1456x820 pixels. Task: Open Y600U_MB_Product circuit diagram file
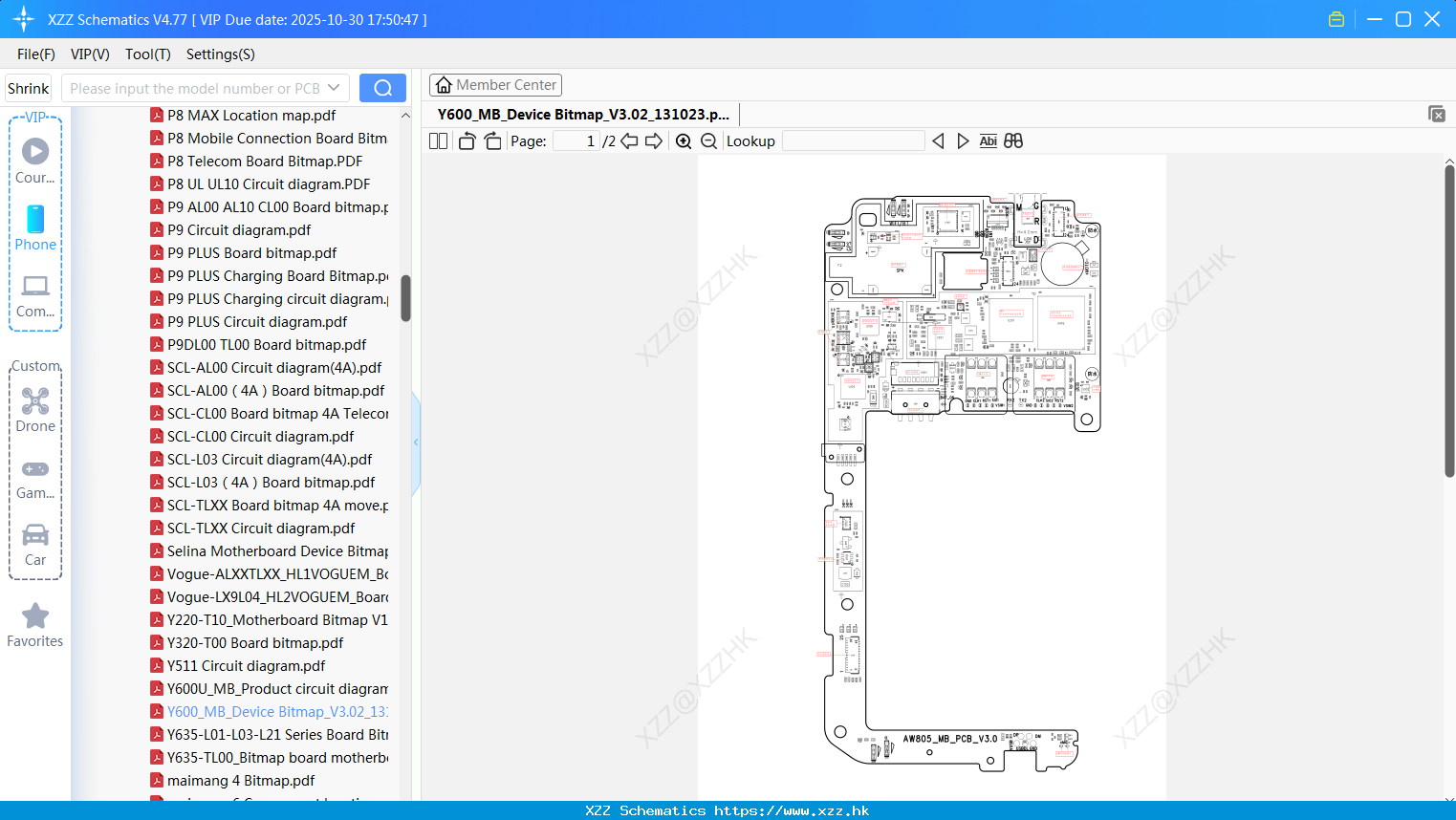click(x=277, y=689)
